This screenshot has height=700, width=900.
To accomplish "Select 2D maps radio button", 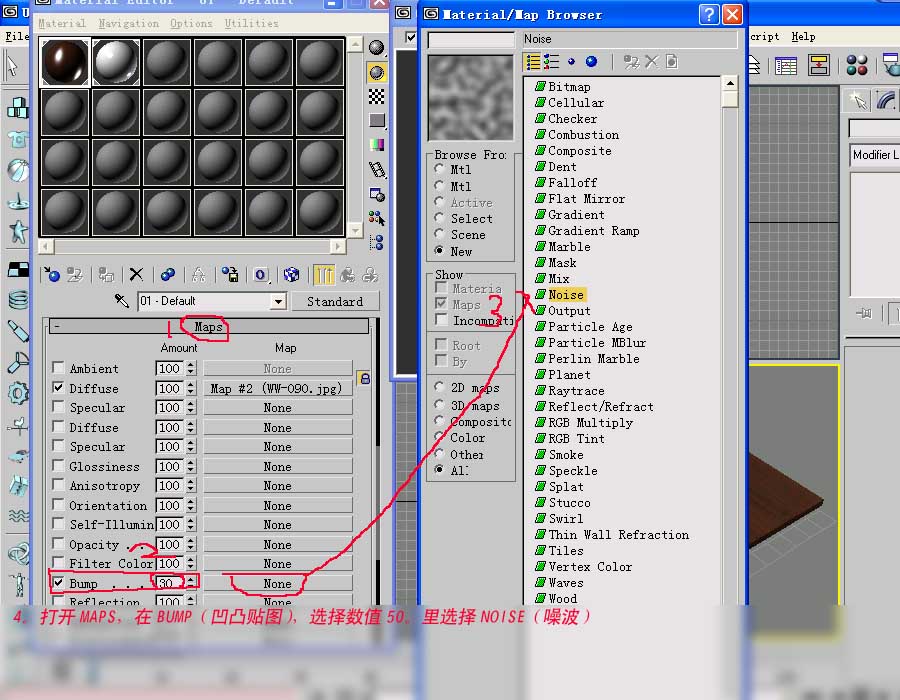I will (x=440, y=387).
